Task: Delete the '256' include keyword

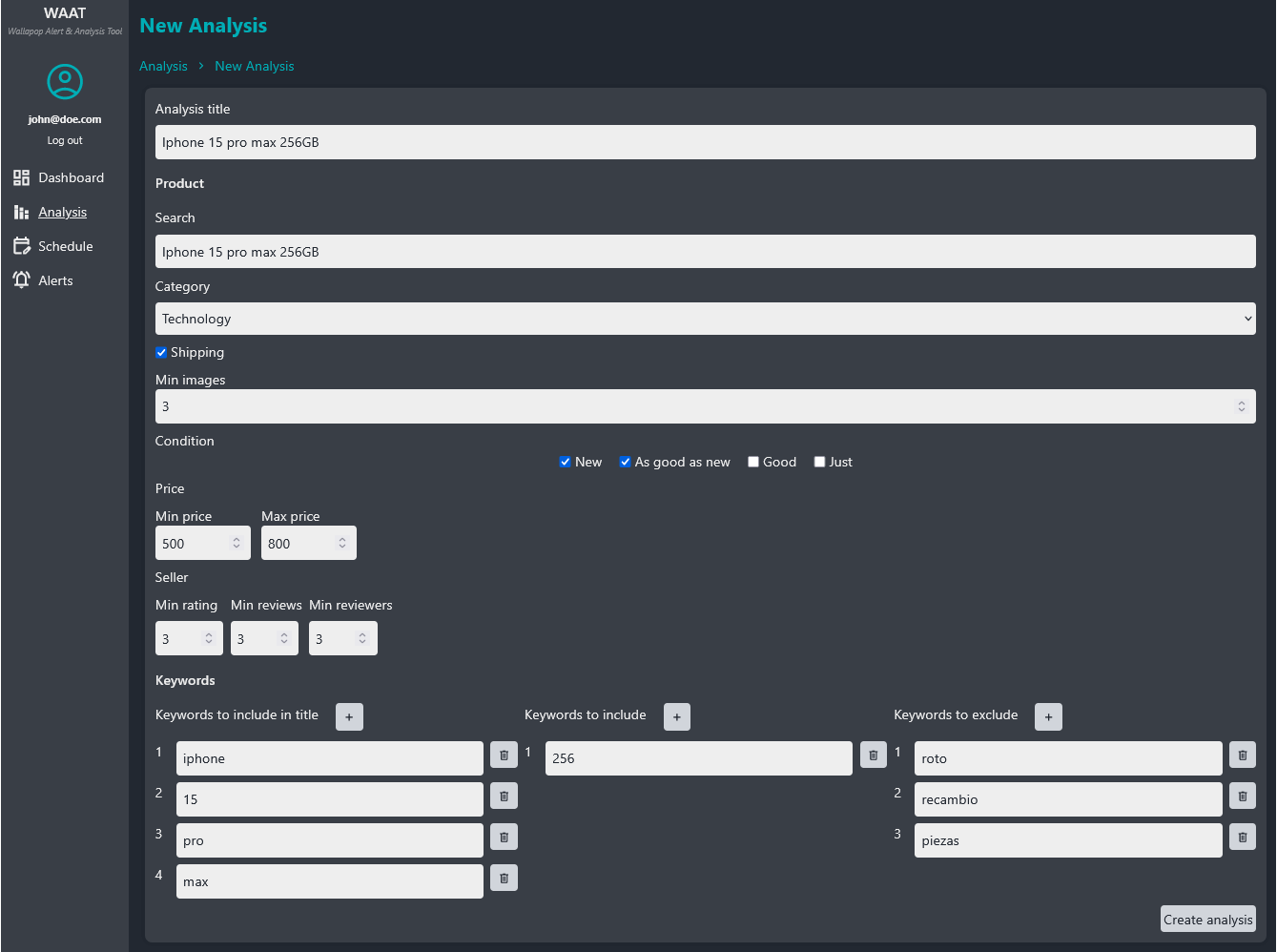Action: 874,755
